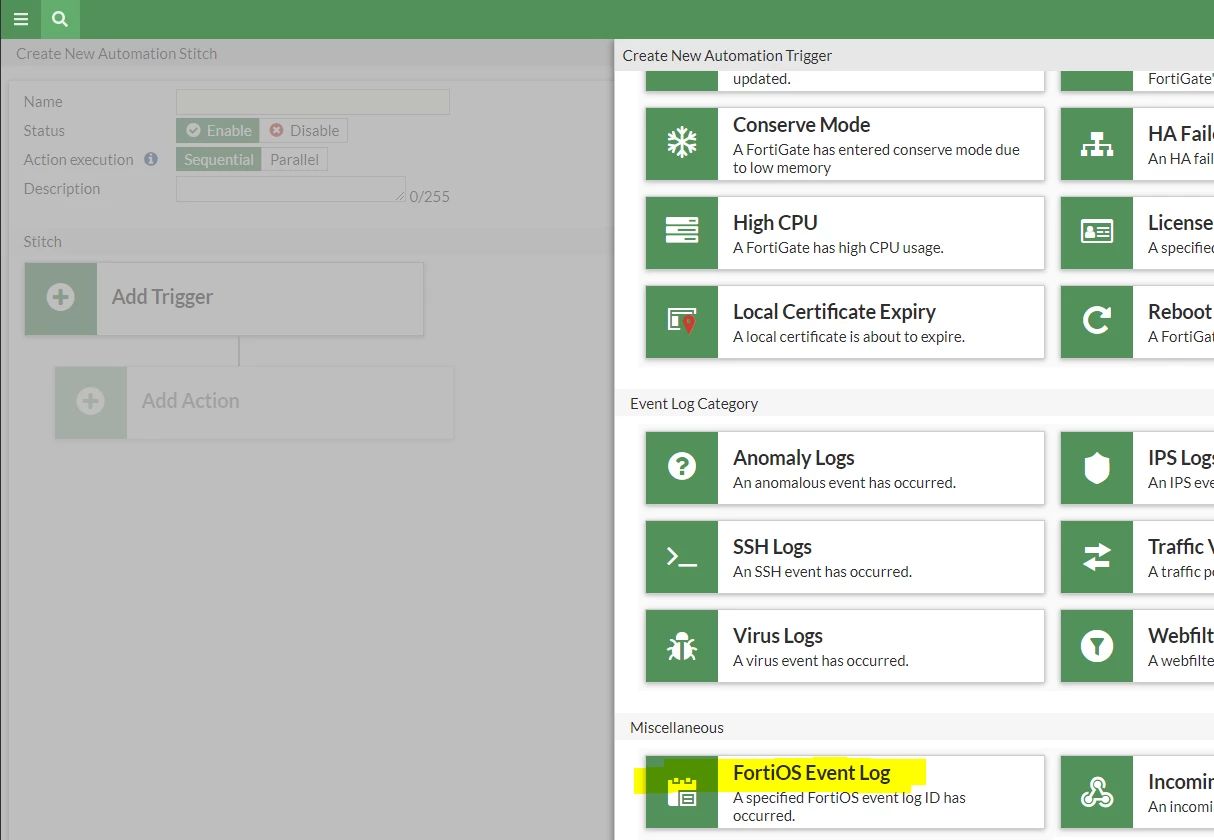Click the Add Action label

(191, 401)
